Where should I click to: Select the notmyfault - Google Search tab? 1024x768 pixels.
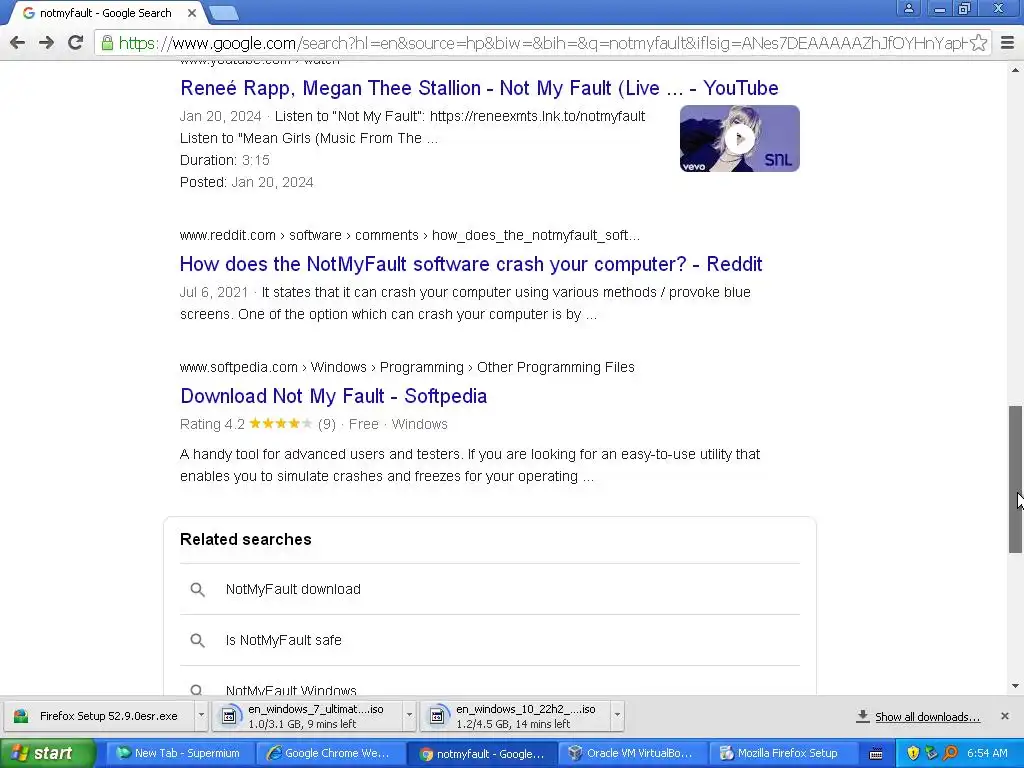[x=105, y=13]
